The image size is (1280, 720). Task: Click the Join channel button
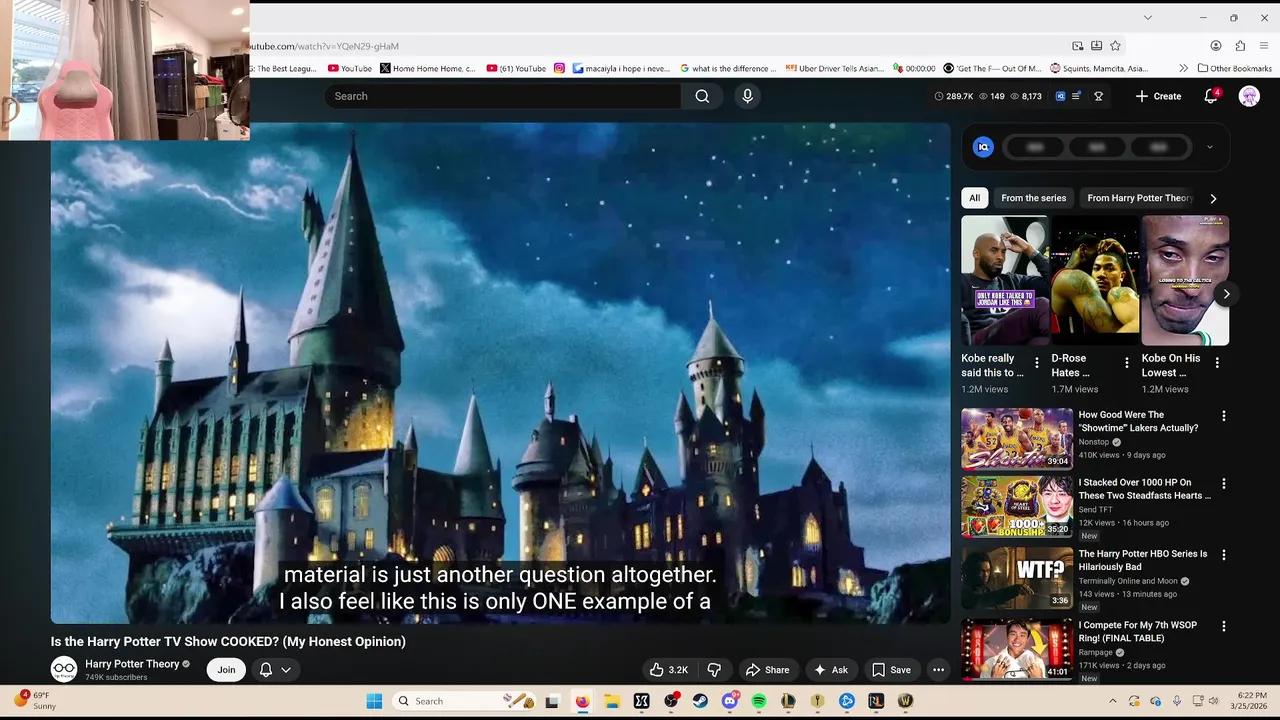[x=227, y=670]
